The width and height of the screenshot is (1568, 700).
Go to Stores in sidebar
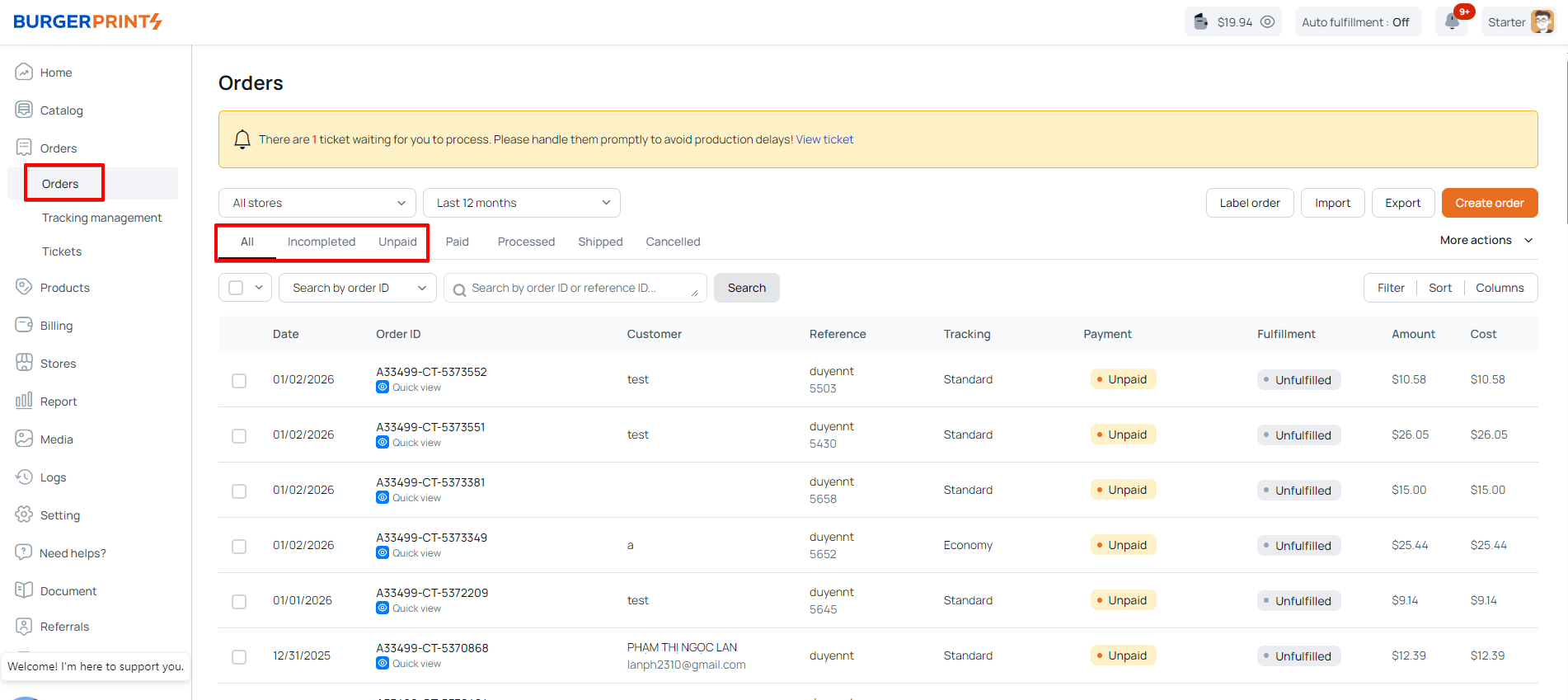tap(58, 364)
